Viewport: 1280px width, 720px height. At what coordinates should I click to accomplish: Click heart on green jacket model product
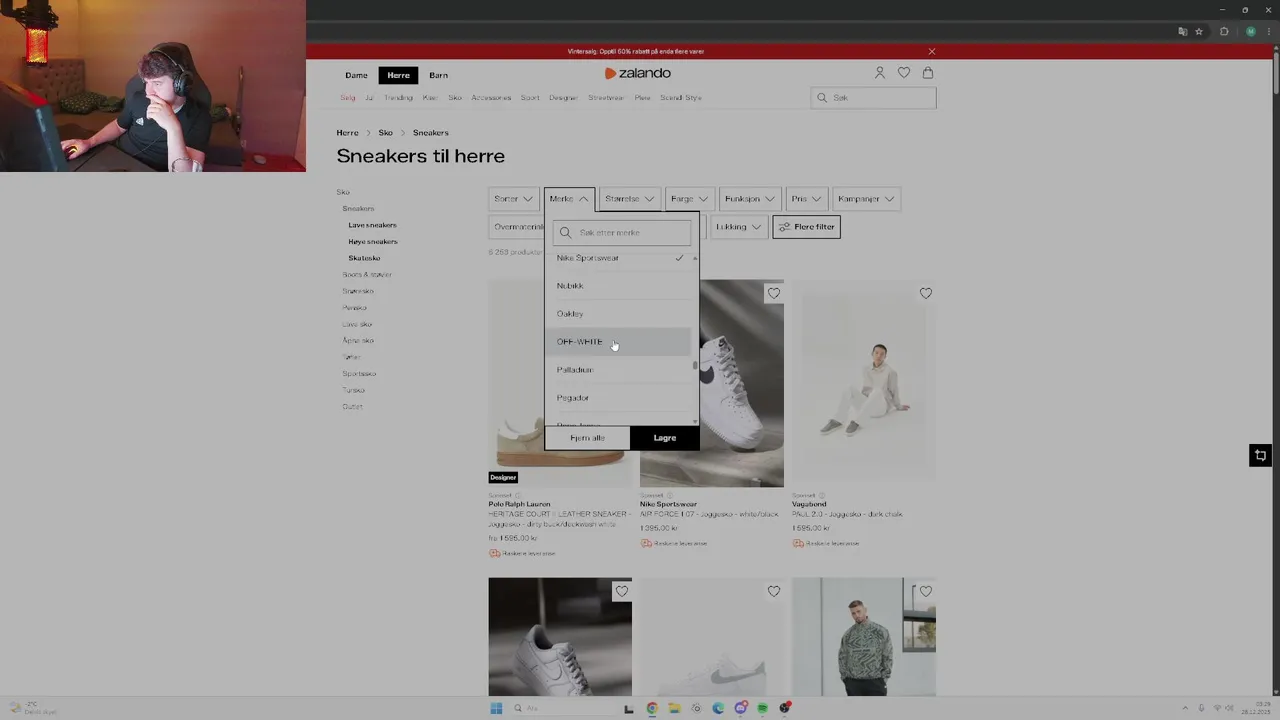point(926,591)
